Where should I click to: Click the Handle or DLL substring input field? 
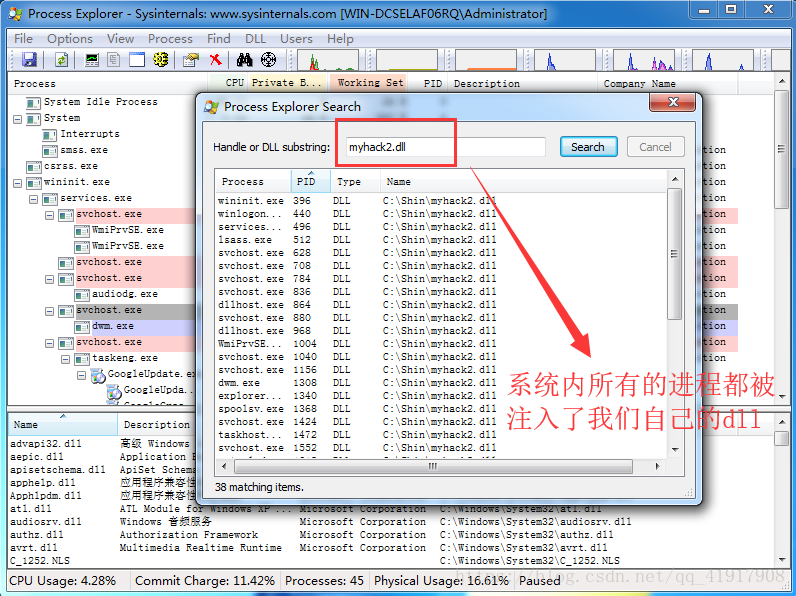tap(445, 147)
